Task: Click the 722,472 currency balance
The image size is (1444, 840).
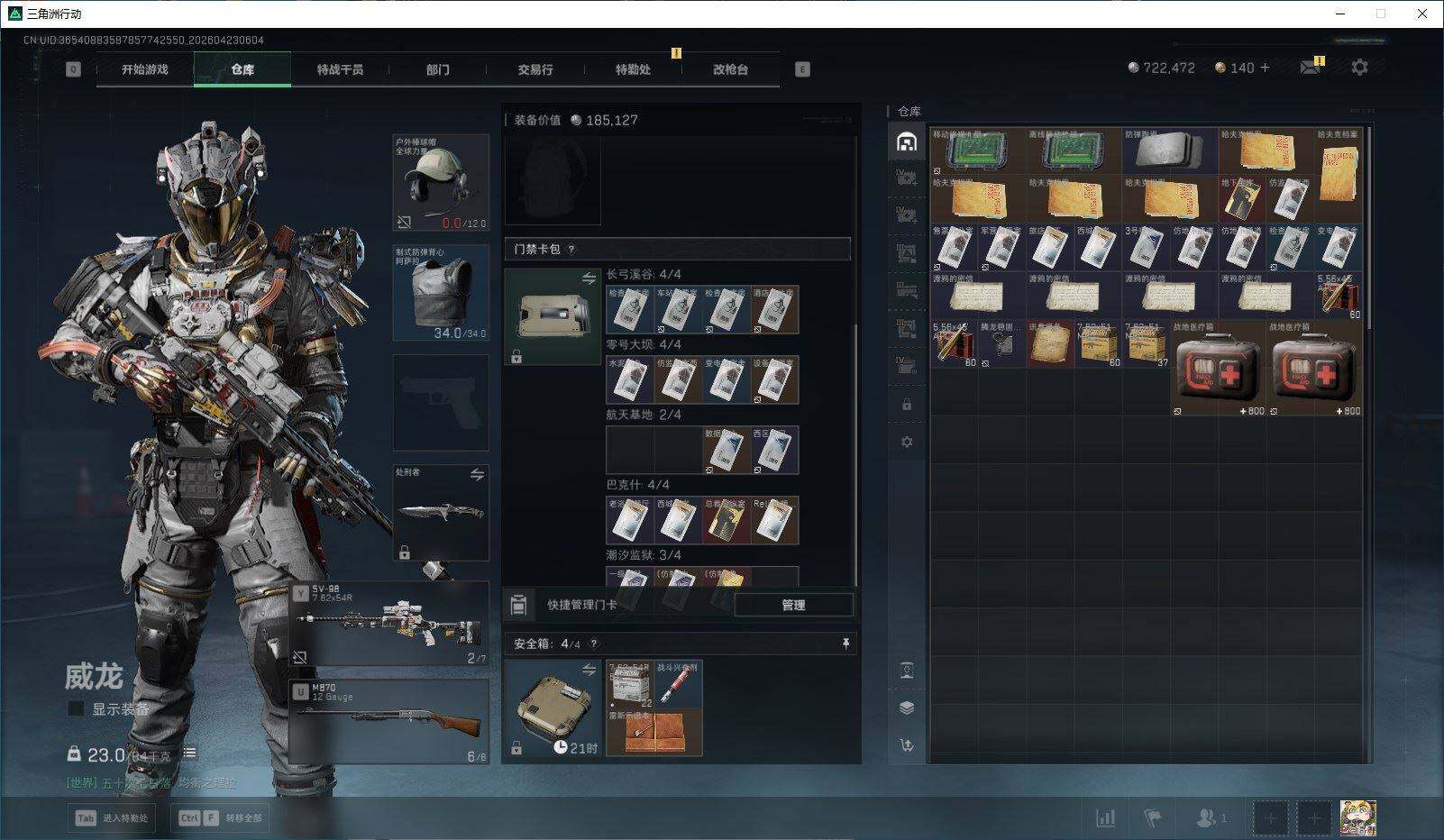Action: pyautogui.click(x=1162, y=68)
